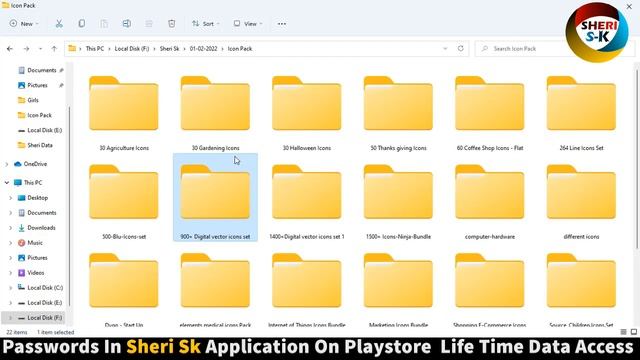Select the Internet of Things Icons Bundle folder
This screenshot has height=360, width=640.
(307, 288)
